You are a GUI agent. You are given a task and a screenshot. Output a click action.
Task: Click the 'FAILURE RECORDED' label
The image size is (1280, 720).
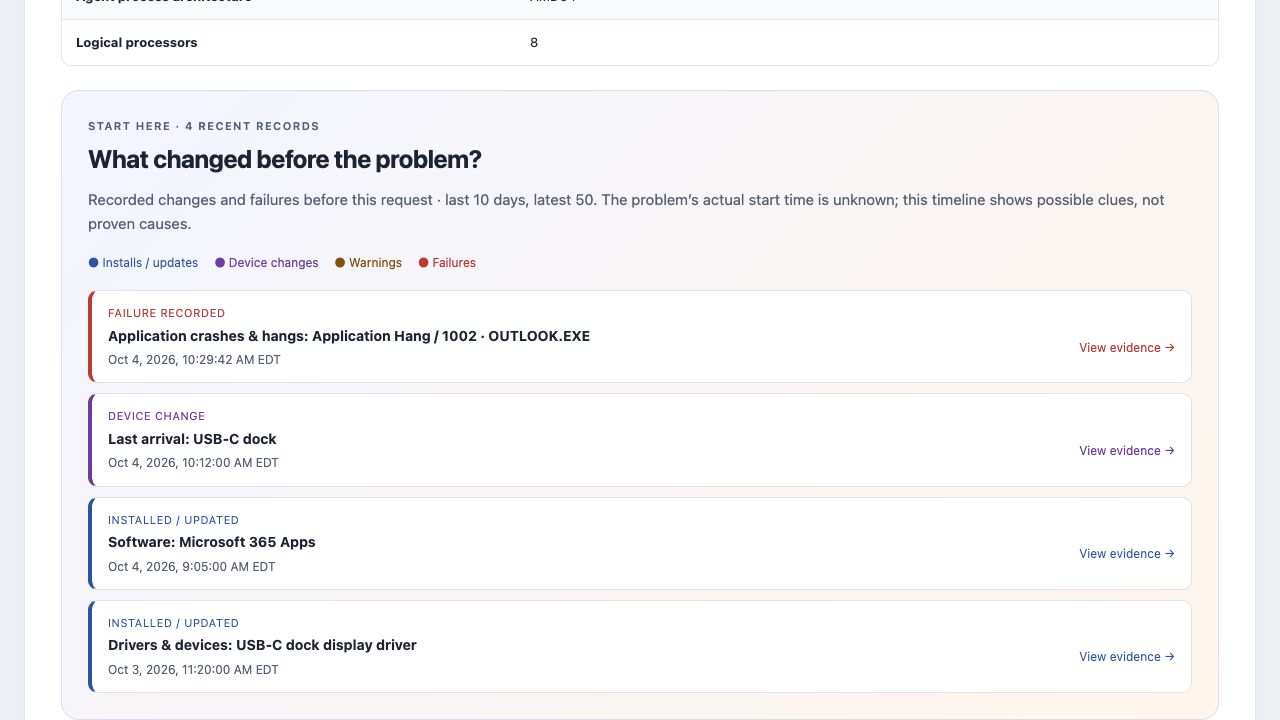click(x=167, y=313)
